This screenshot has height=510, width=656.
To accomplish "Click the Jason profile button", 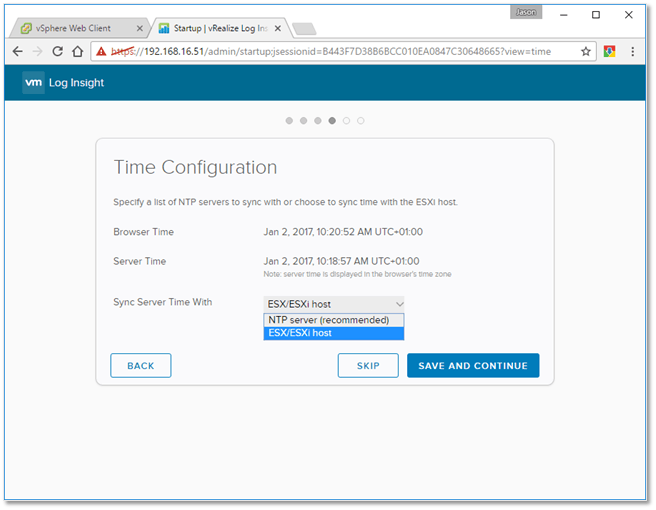I will click(526, 12).
